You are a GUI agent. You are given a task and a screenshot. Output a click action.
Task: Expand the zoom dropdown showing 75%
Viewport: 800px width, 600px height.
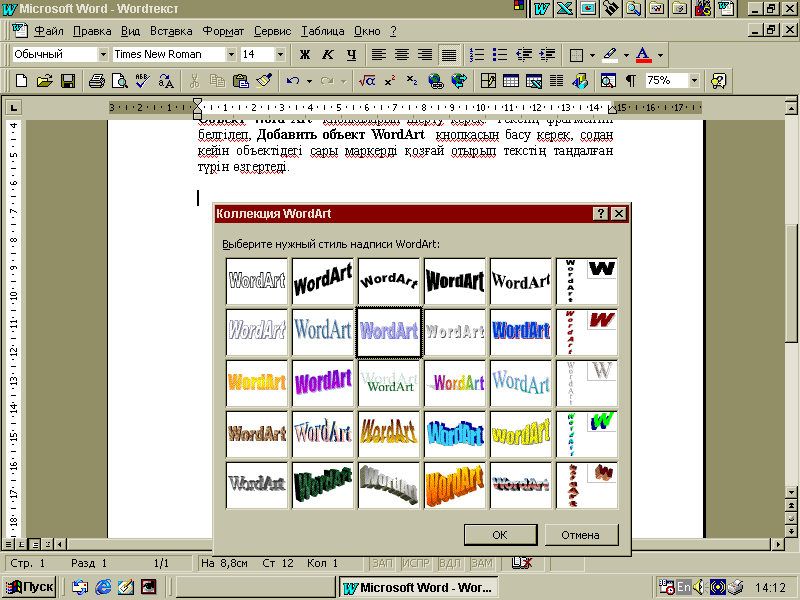pyautogui.click(x=694, y=81)
